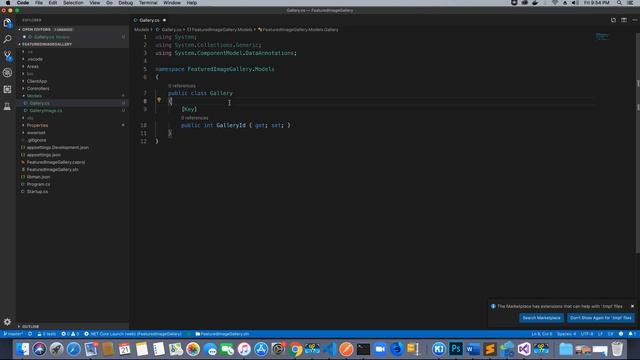The image size is (640, 360).
Task: Open the Debug view in activity bar
Action: 7,73
